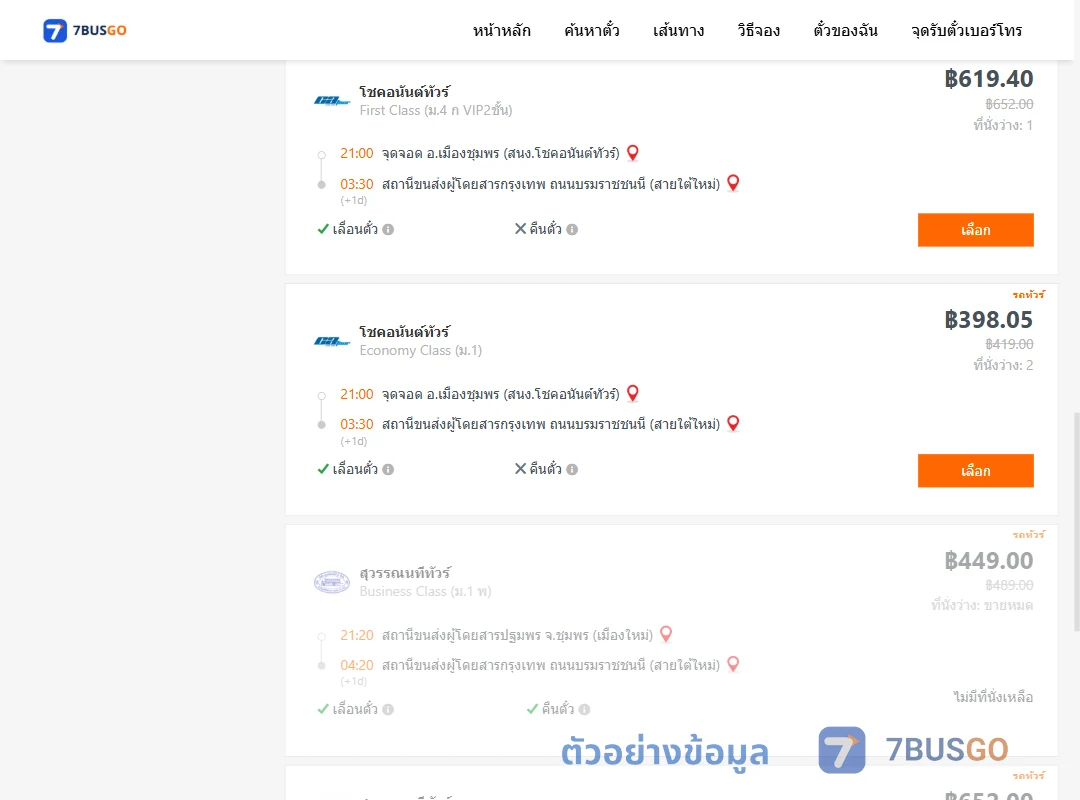Show map pin for 04:20 Bangkok arrival
1080x800 pixels.
(x=733, y=664)
